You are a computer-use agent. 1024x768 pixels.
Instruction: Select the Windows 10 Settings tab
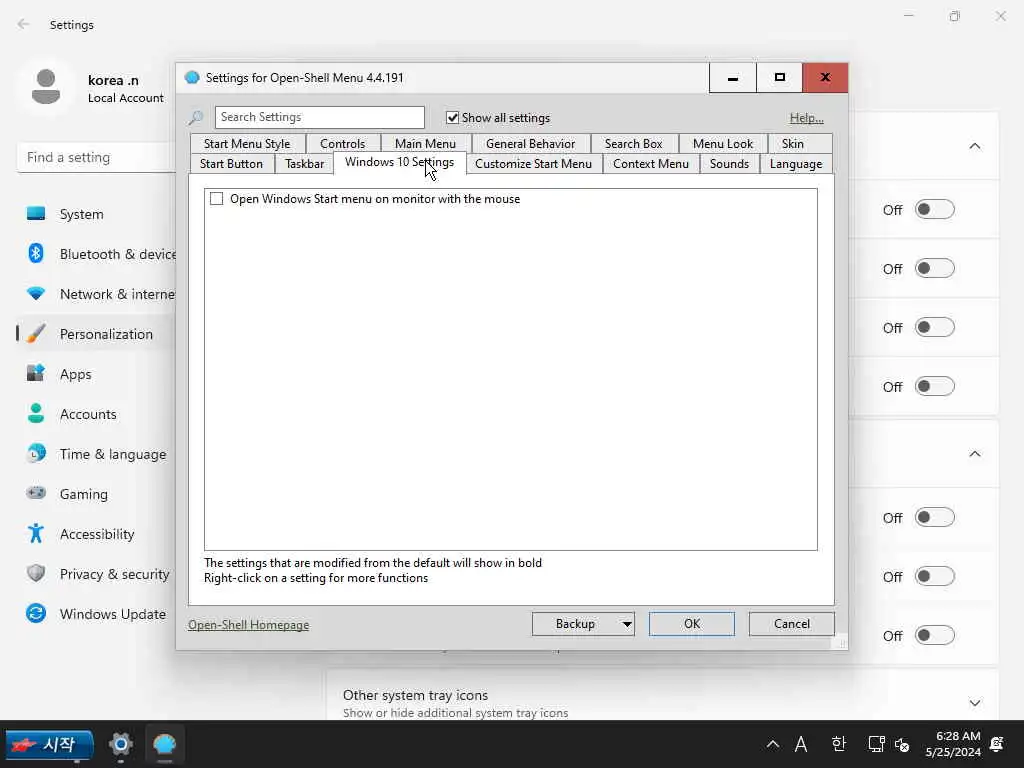(399, 163)
